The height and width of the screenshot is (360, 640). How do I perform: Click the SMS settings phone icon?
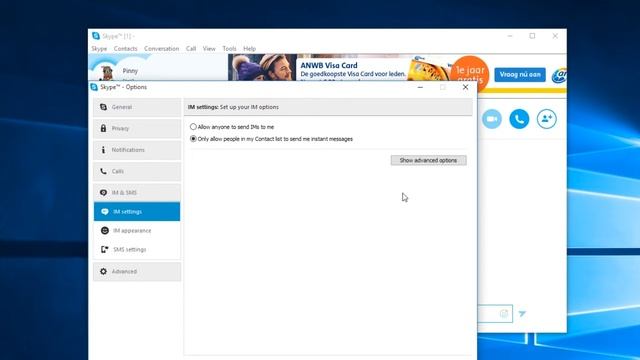104,249
